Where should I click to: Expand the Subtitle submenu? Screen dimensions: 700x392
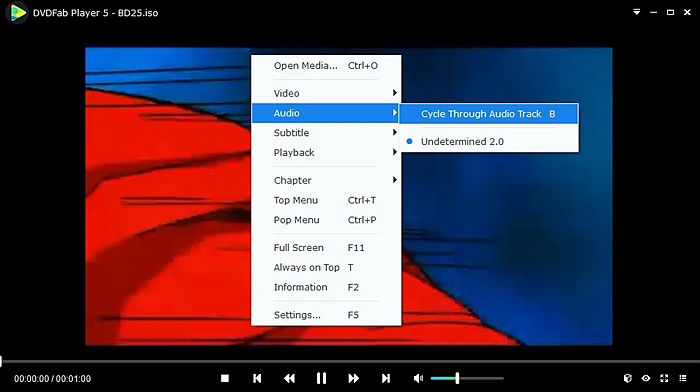click(326, 133)
